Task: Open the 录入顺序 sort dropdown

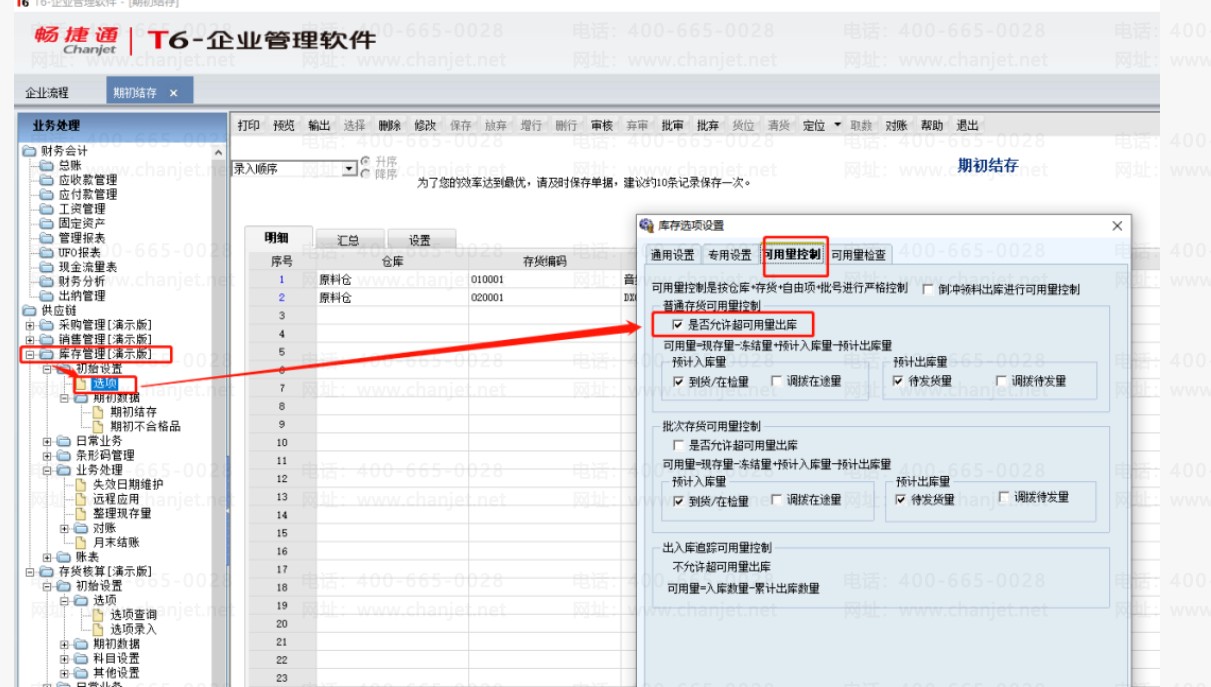Action: point(349,169)
